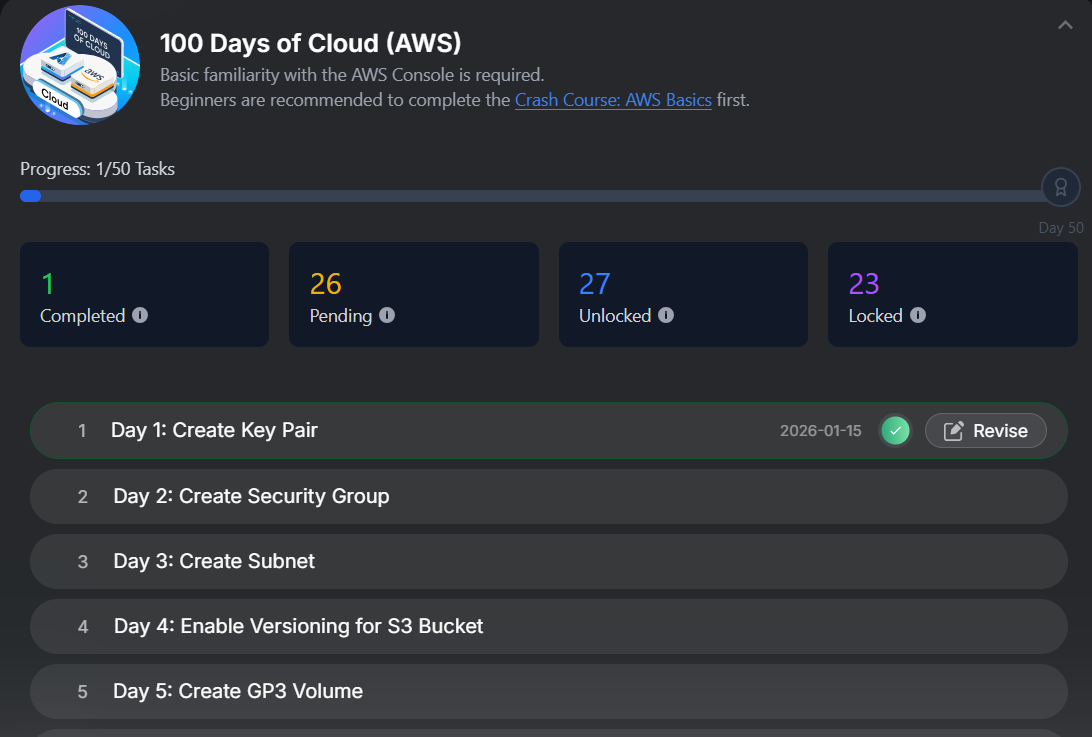The width and height of the screenshot is (1092, 737).
Task: Open Day 3: Create Subnet task
Action: (x=214, y=561)
